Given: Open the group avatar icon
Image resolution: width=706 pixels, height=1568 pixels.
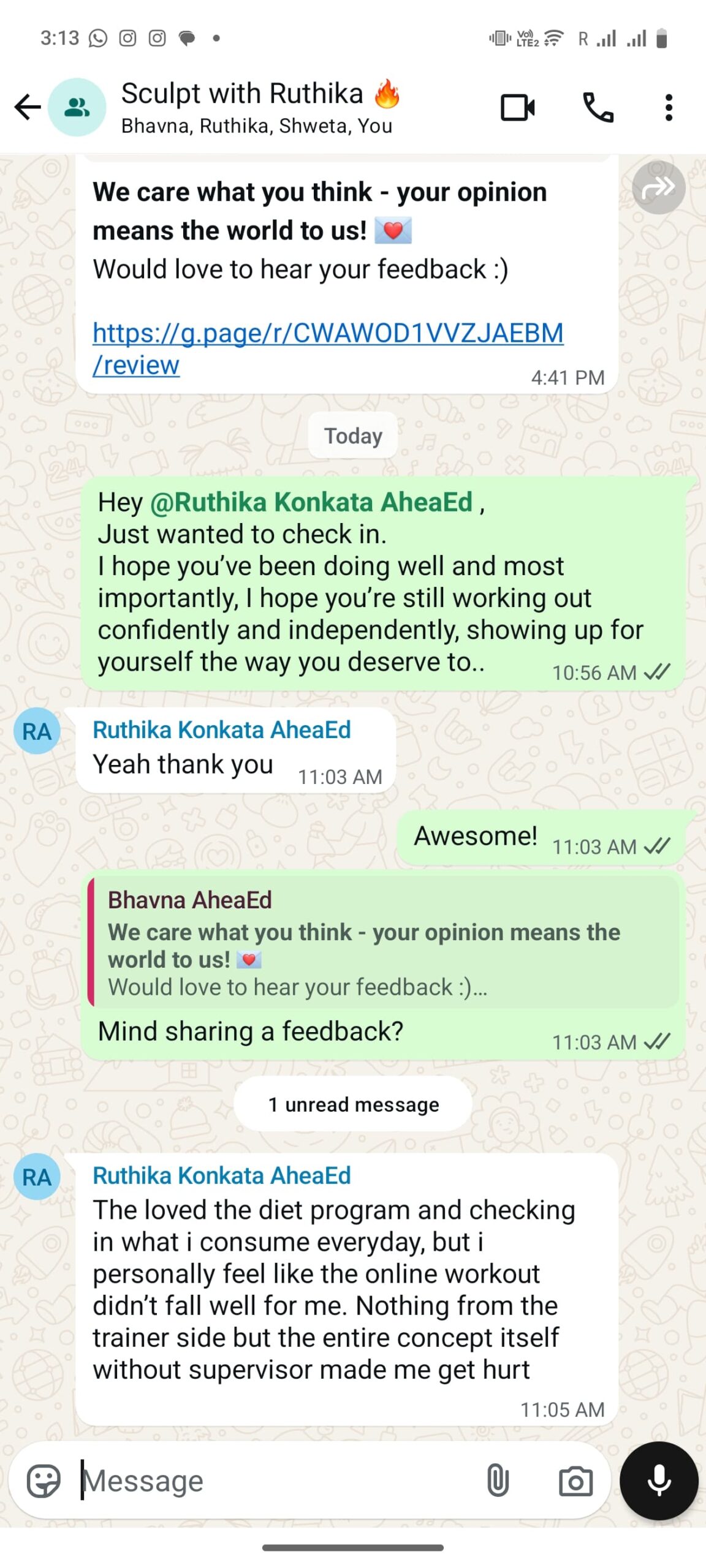Looking at the screenshot, I should click(x=77, y=107).
